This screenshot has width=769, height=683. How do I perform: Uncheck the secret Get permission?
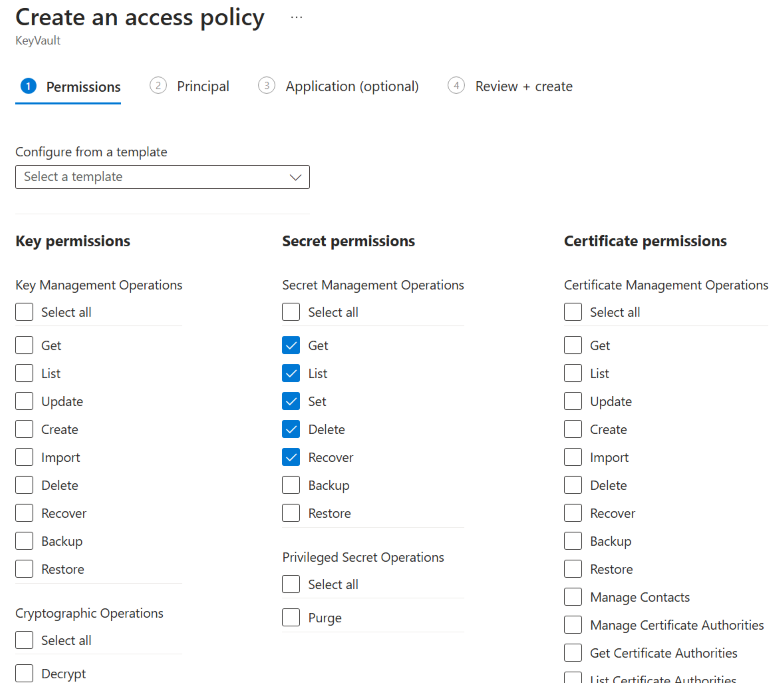(291, 345)
